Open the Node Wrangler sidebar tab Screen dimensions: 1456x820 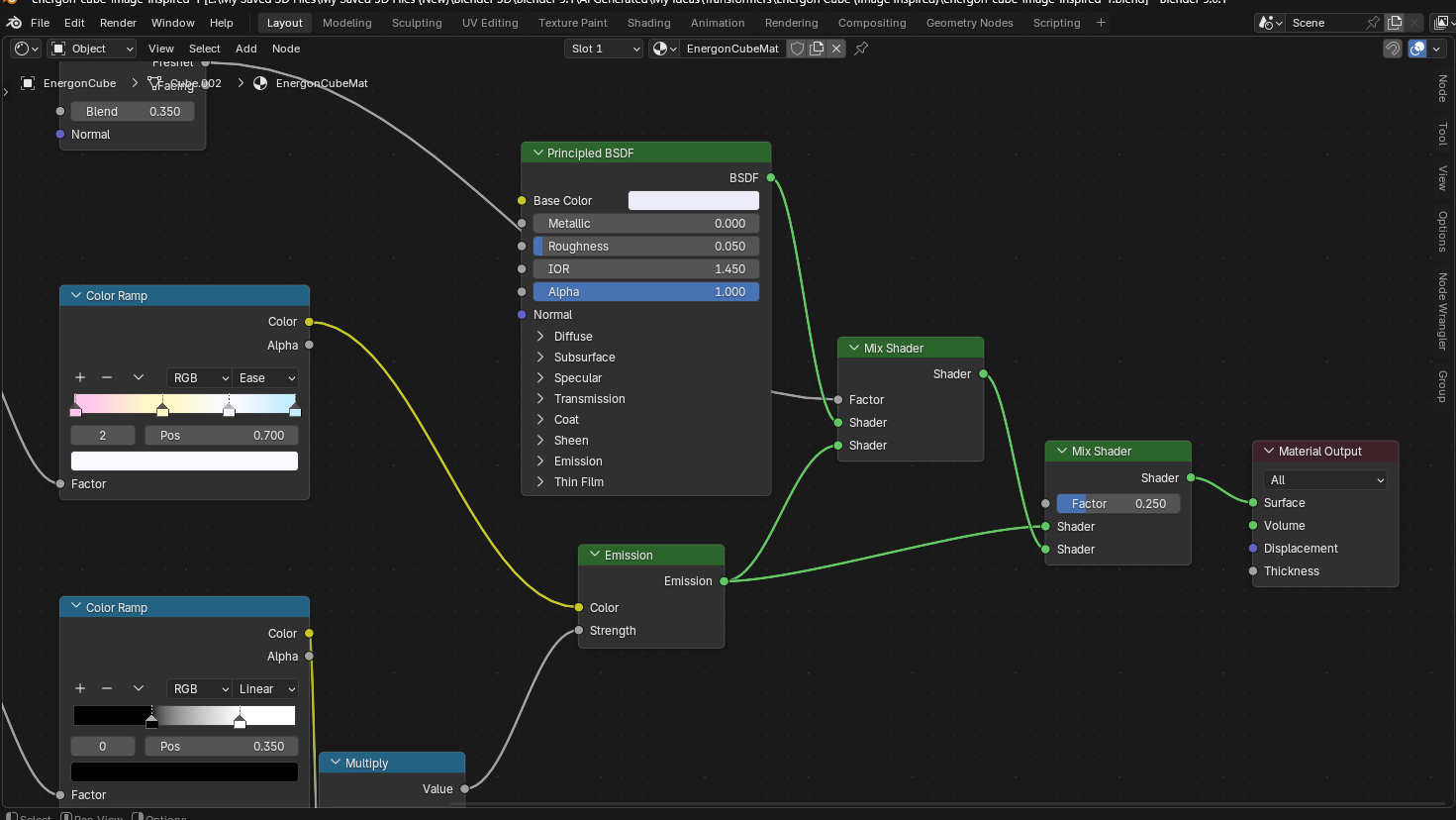1443,311
